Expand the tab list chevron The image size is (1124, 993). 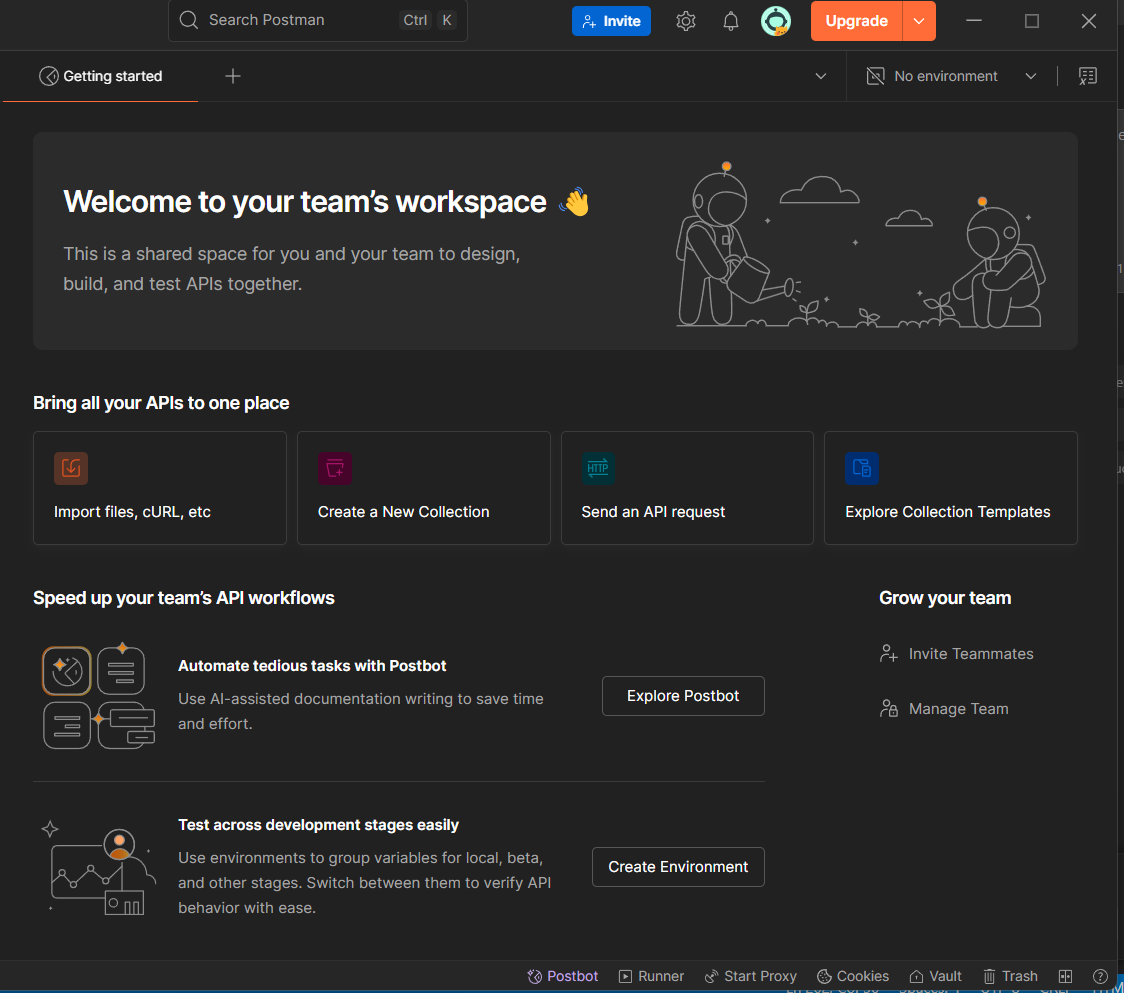click(821, 76)
